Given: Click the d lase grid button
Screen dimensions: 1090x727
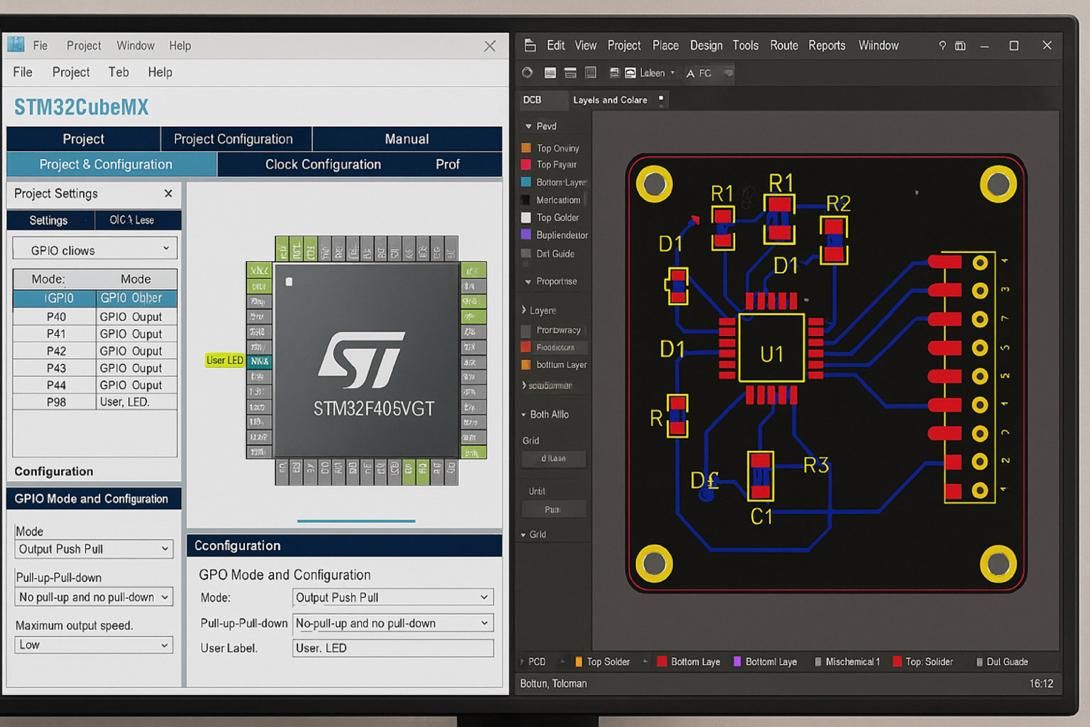Looking at the screenshot, I should pos(553,459).
